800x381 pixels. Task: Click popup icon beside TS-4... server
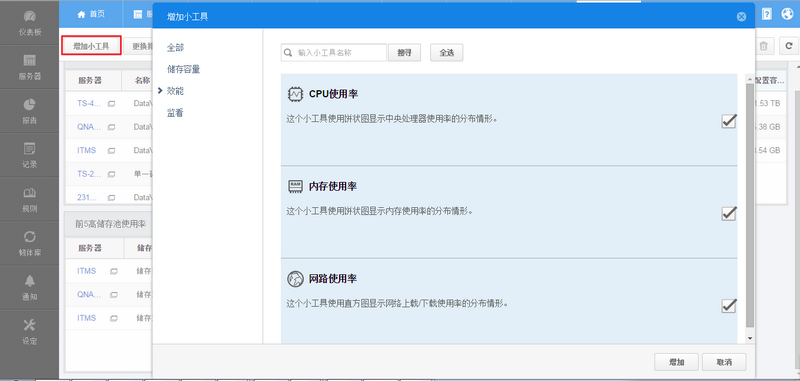(x=111, y=104)
